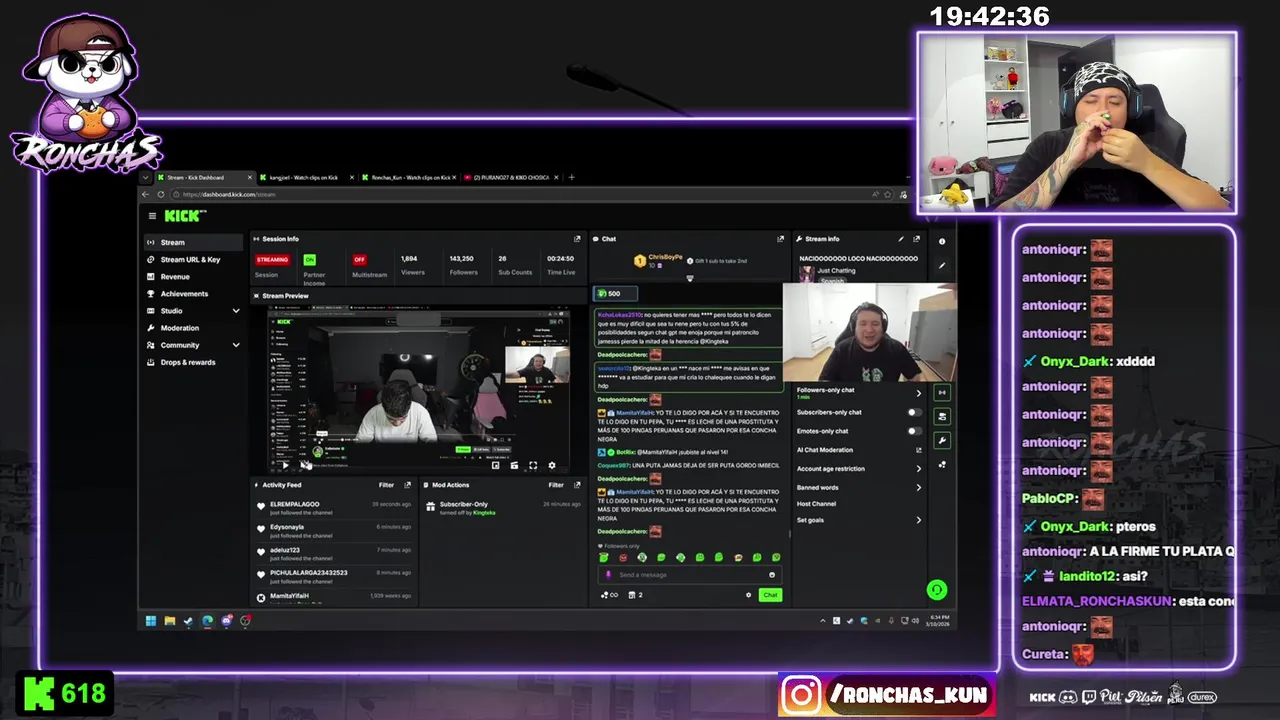
Task: Switch to Ronchas_Kun Watch clips tab
Action: tap(411, 177)
